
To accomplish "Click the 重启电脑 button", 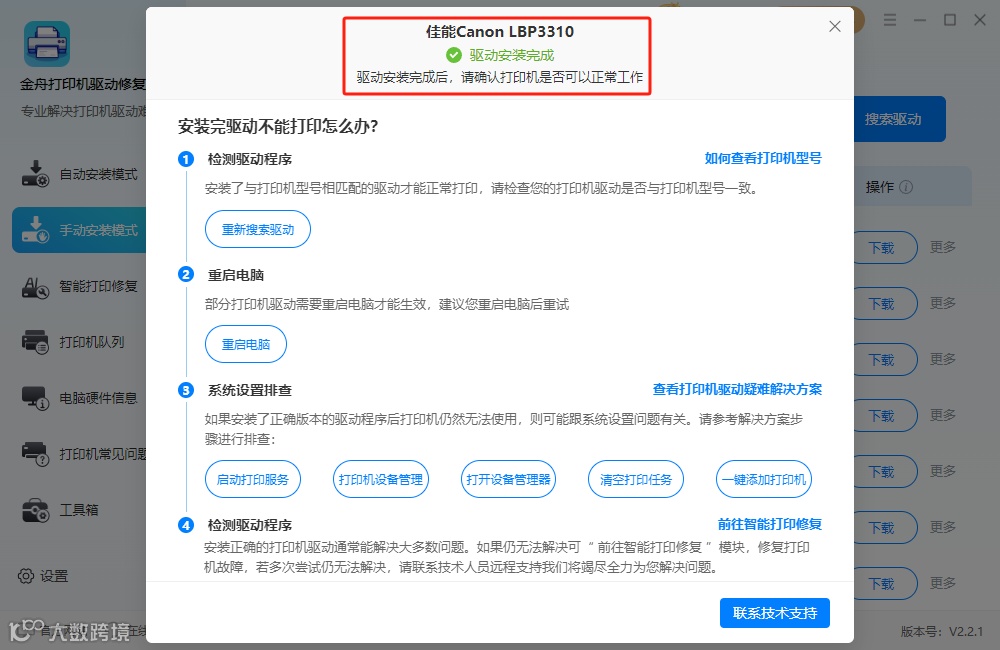I will pyautogui.click(x=246, y=344).
